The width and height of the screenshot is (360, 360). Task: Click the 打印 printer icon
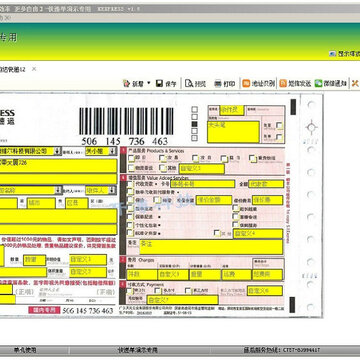pyautogui.click(x=218, y=83)
